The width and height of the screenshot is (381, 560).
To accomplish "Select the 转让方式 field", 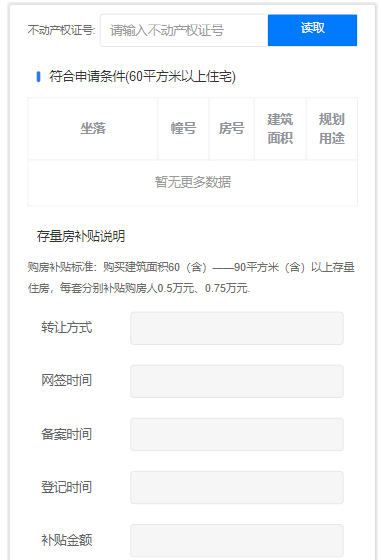I will [237, 328].
